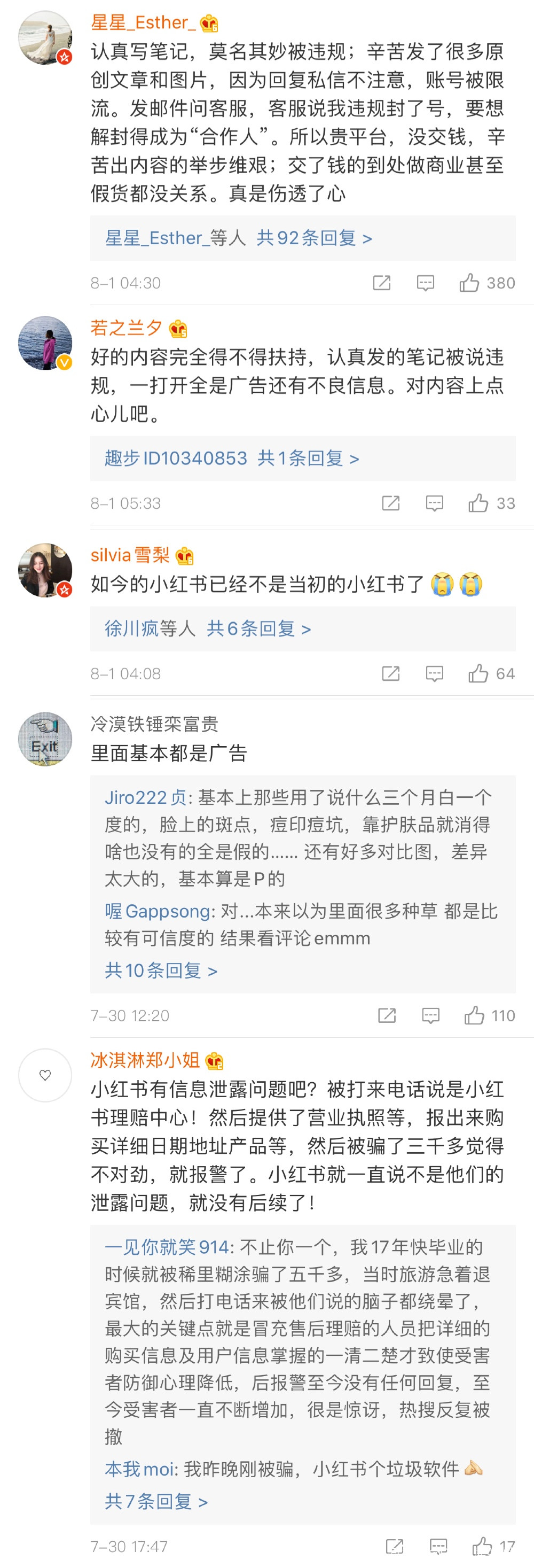
Task: Reply to 星星_Esther_'s comment via comment icon
Action: pyautogui.click(x=425, y=283)
